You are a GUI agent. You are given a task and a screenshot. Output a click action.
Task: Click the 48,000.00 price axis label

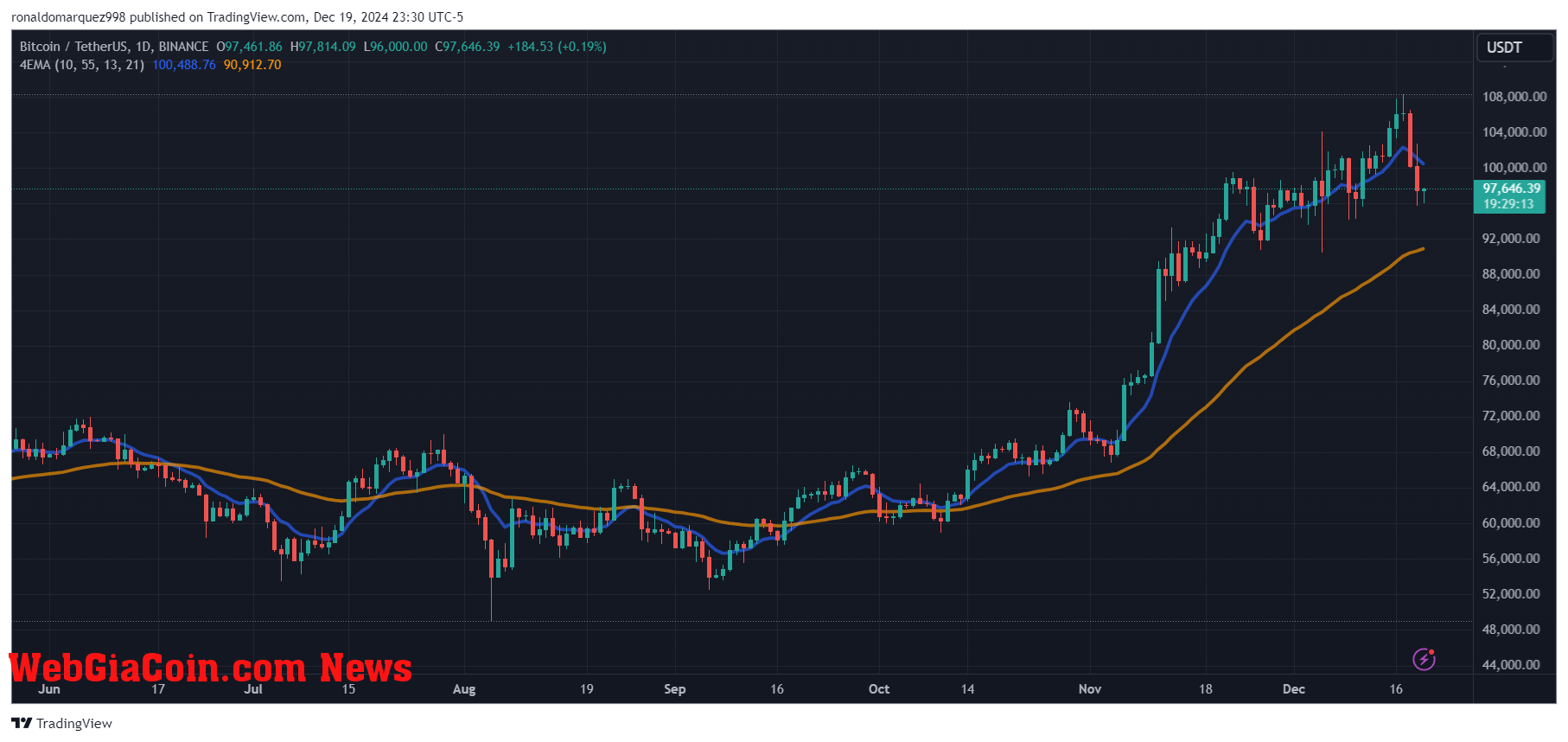[x=1511, y=630]
